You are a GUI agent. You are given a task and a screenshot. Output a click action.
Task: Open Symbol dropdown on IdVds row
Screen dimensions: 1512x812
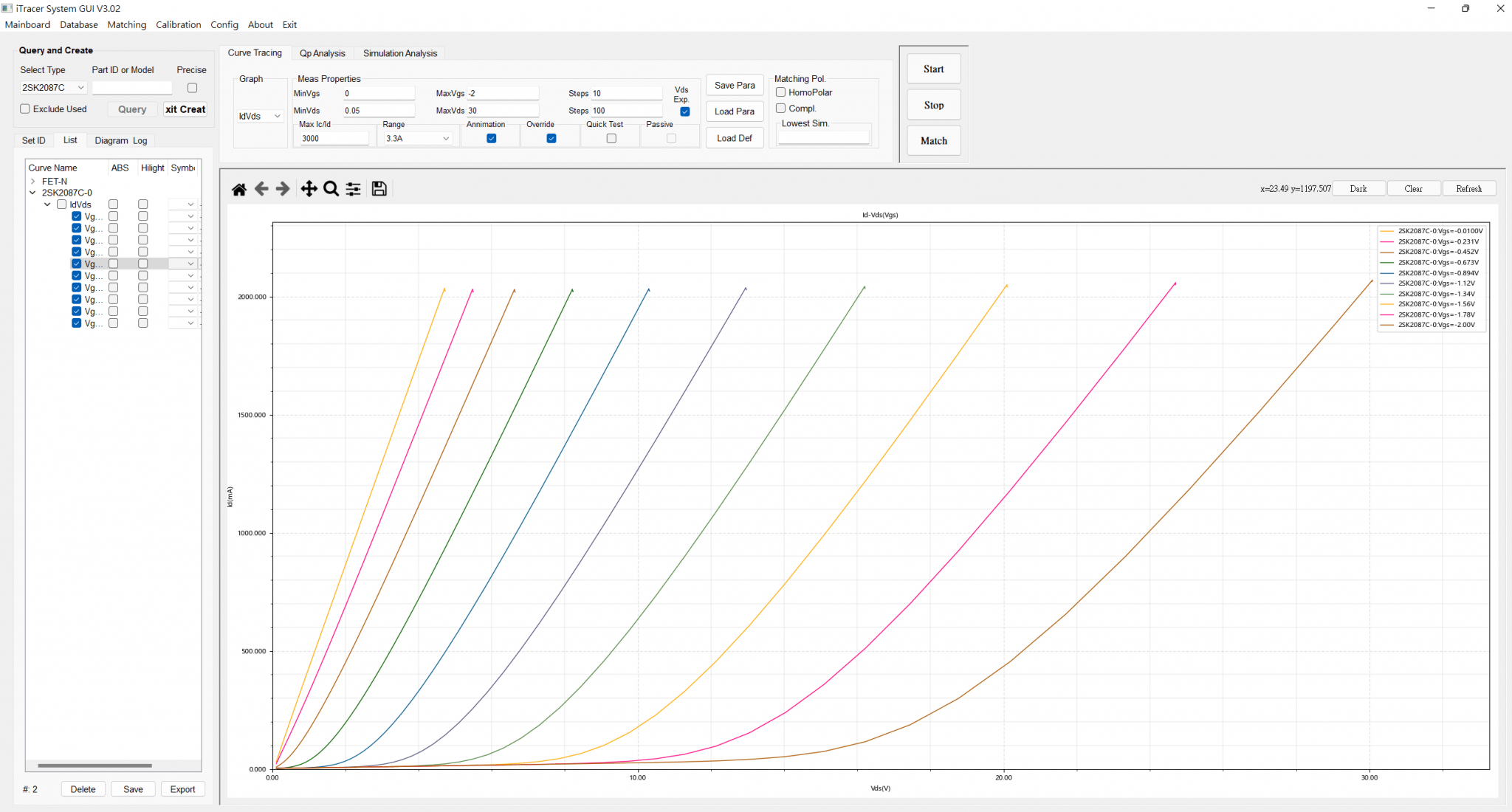pyautogui.click(x=183, y=204)
